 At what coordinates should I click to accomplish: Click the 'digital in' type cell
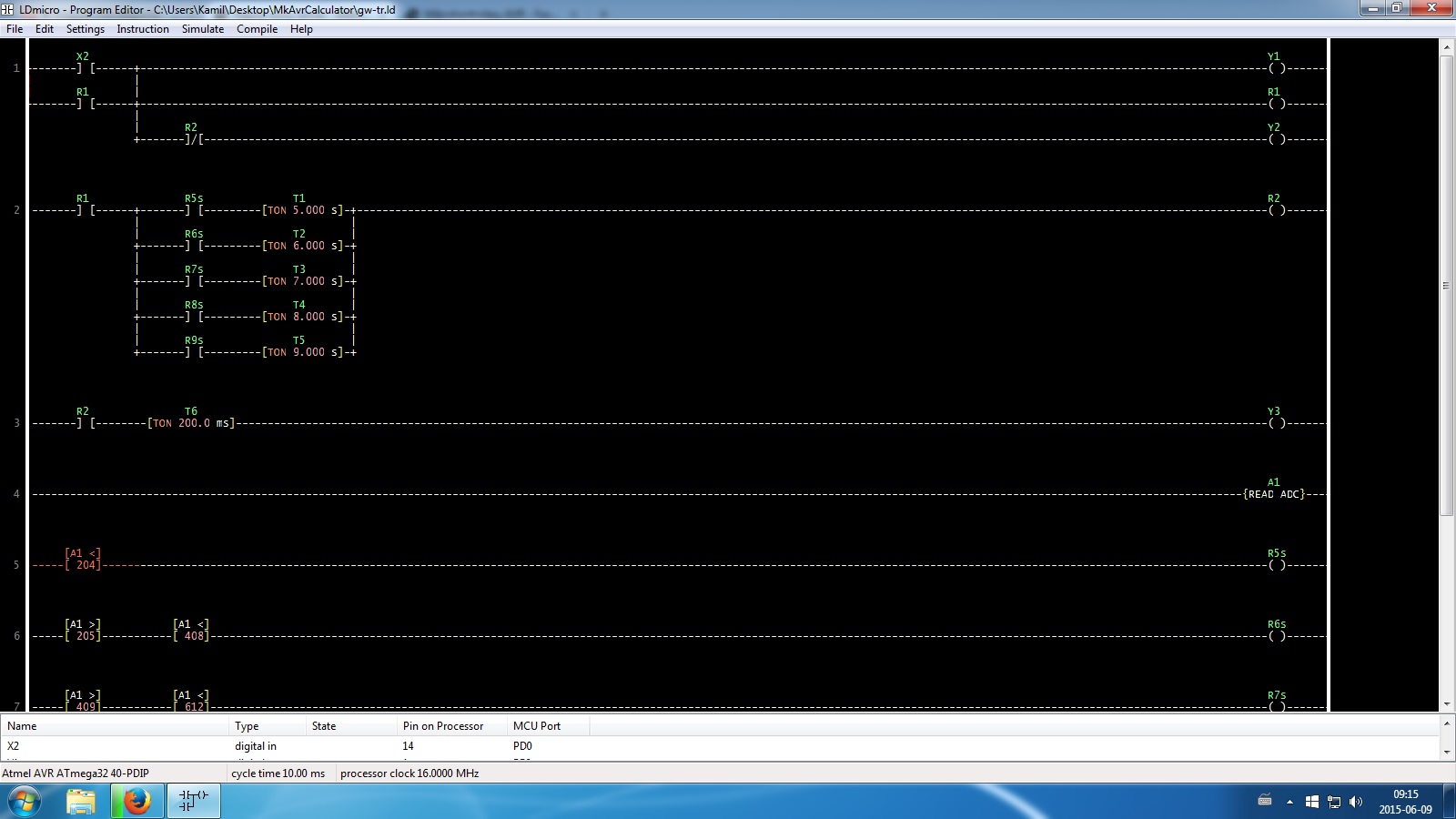(256, 746)
